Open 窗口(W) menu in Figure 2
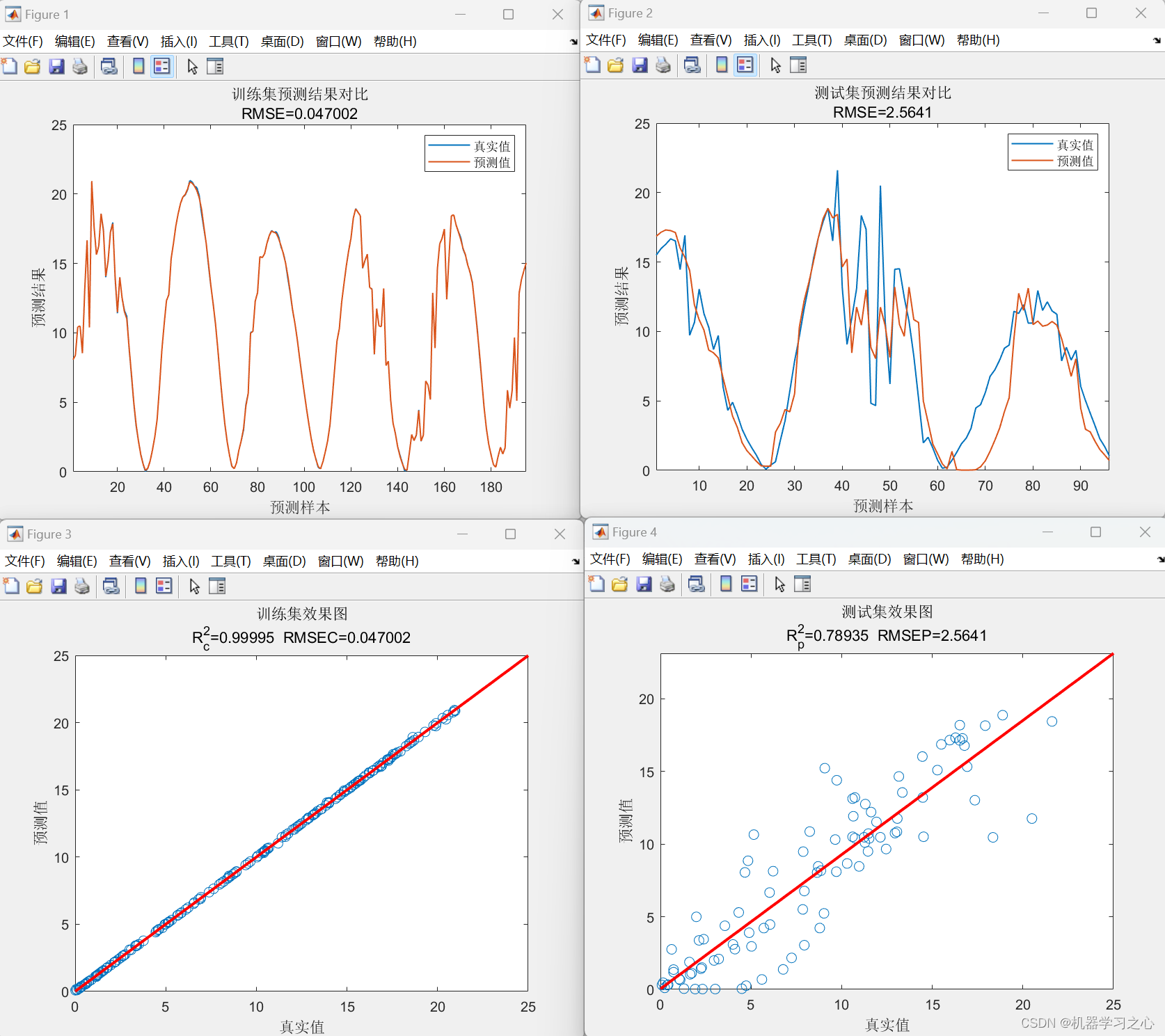This screenshot has height=1036, width=1165. 921,40
